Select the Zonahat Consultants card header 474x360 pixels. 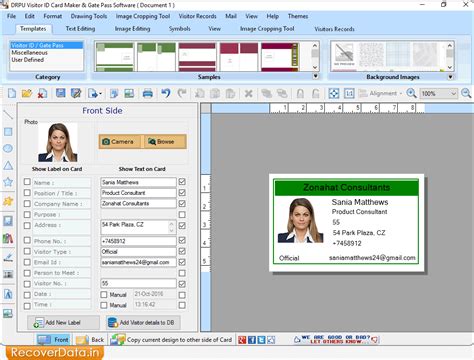click(x=346, y=188)
